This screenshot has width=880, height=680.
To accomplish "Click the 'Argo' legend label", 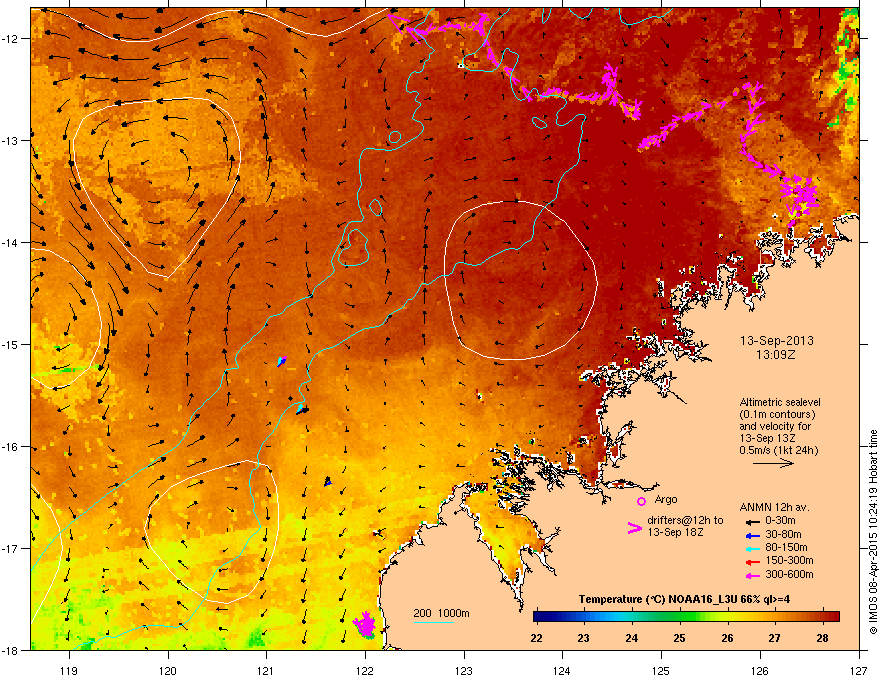I will pyautogui.click(x=666, y=499).
